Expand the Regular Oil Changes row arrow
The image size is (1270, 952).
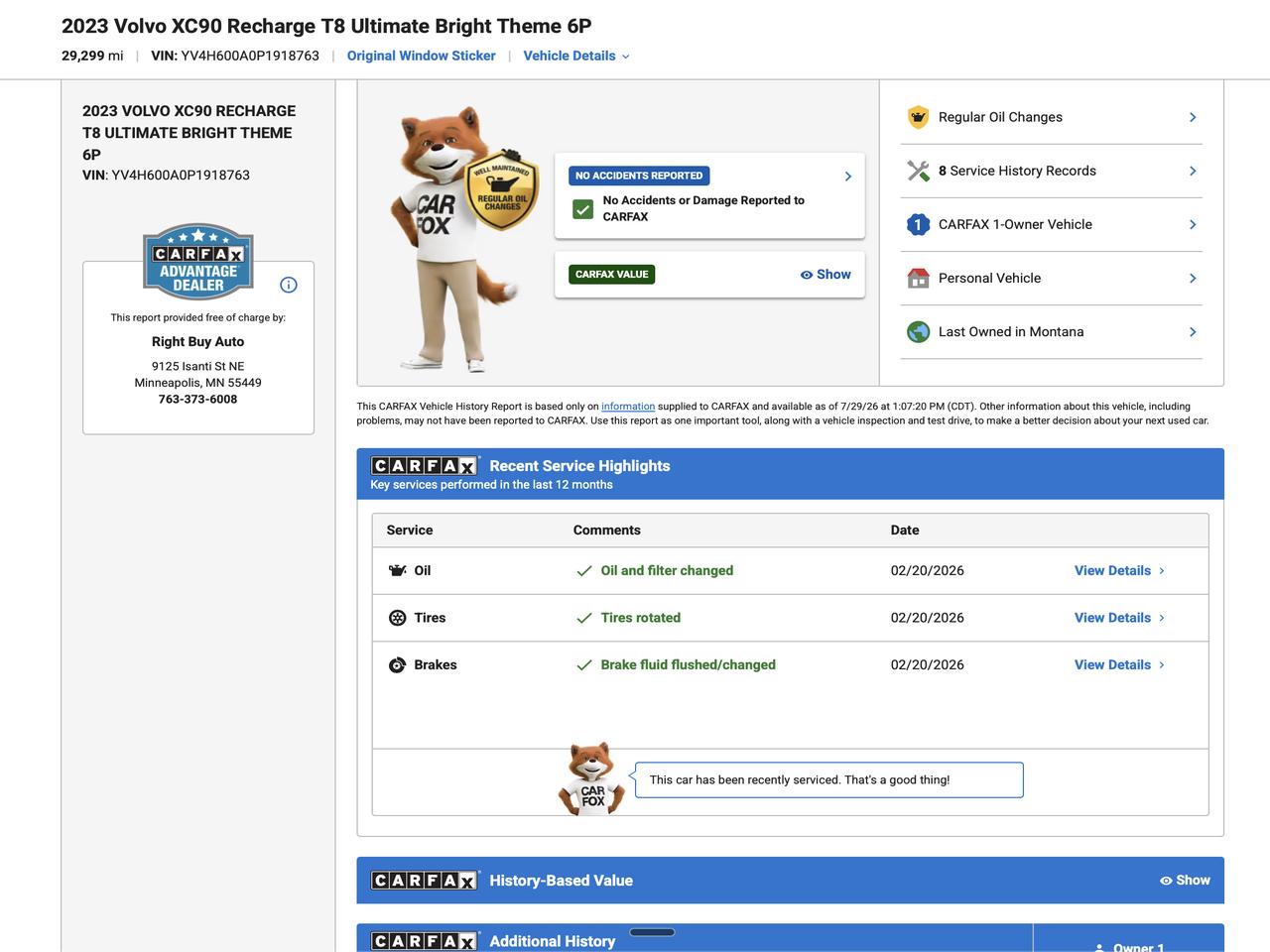(x=1193, y=117)
